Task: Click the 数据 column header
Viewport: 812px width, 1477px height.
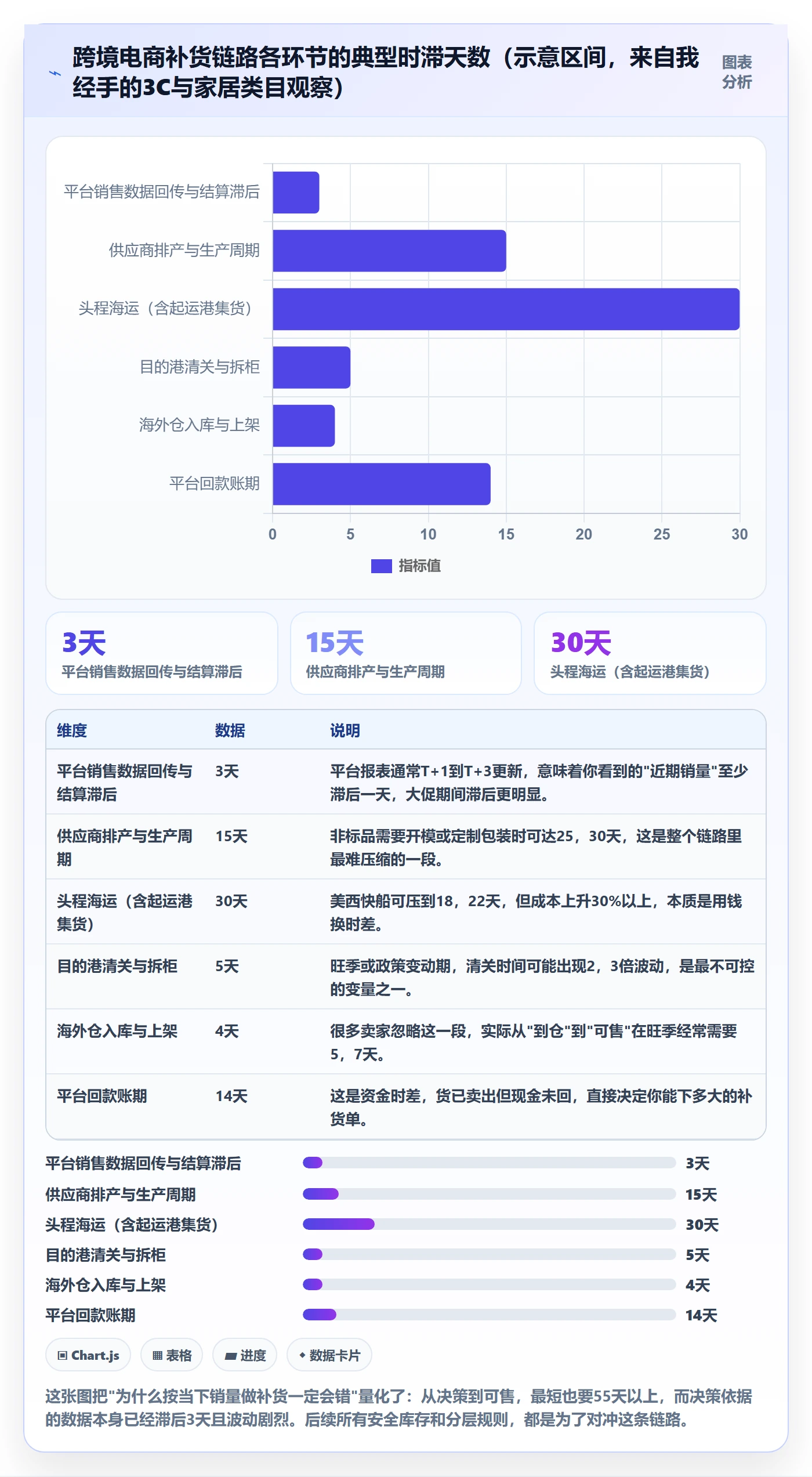Action: click(230, 730)
